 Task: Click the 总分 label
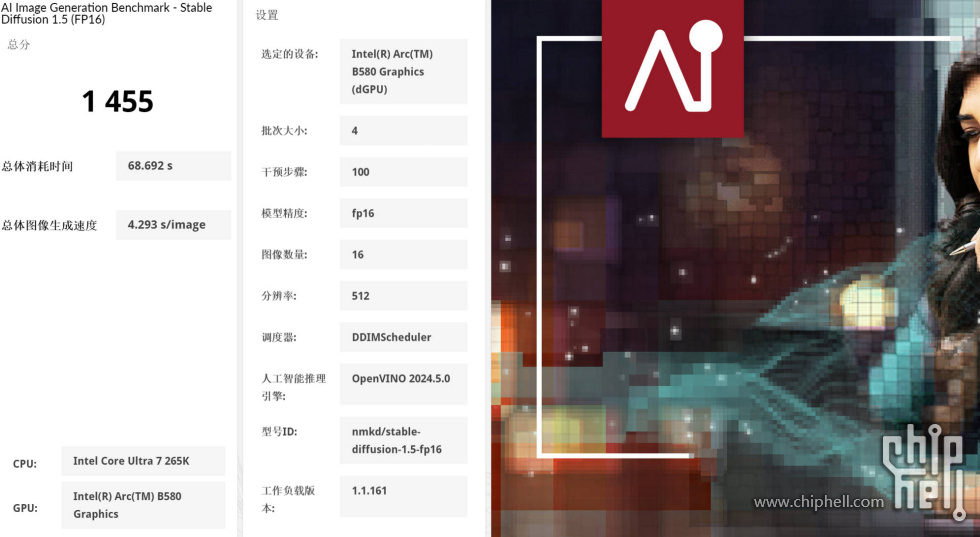18,44
